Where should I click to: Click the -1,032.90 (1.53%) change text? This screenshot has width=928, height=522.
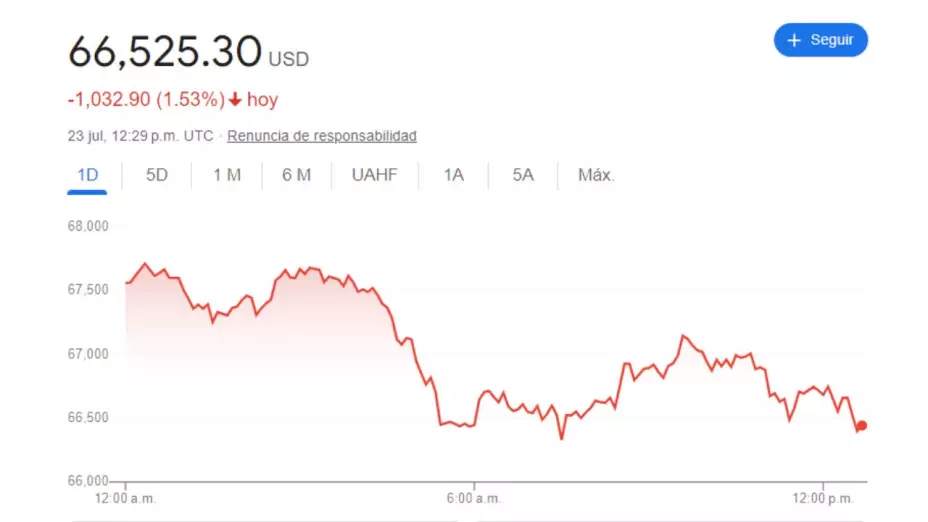(147, 100)
